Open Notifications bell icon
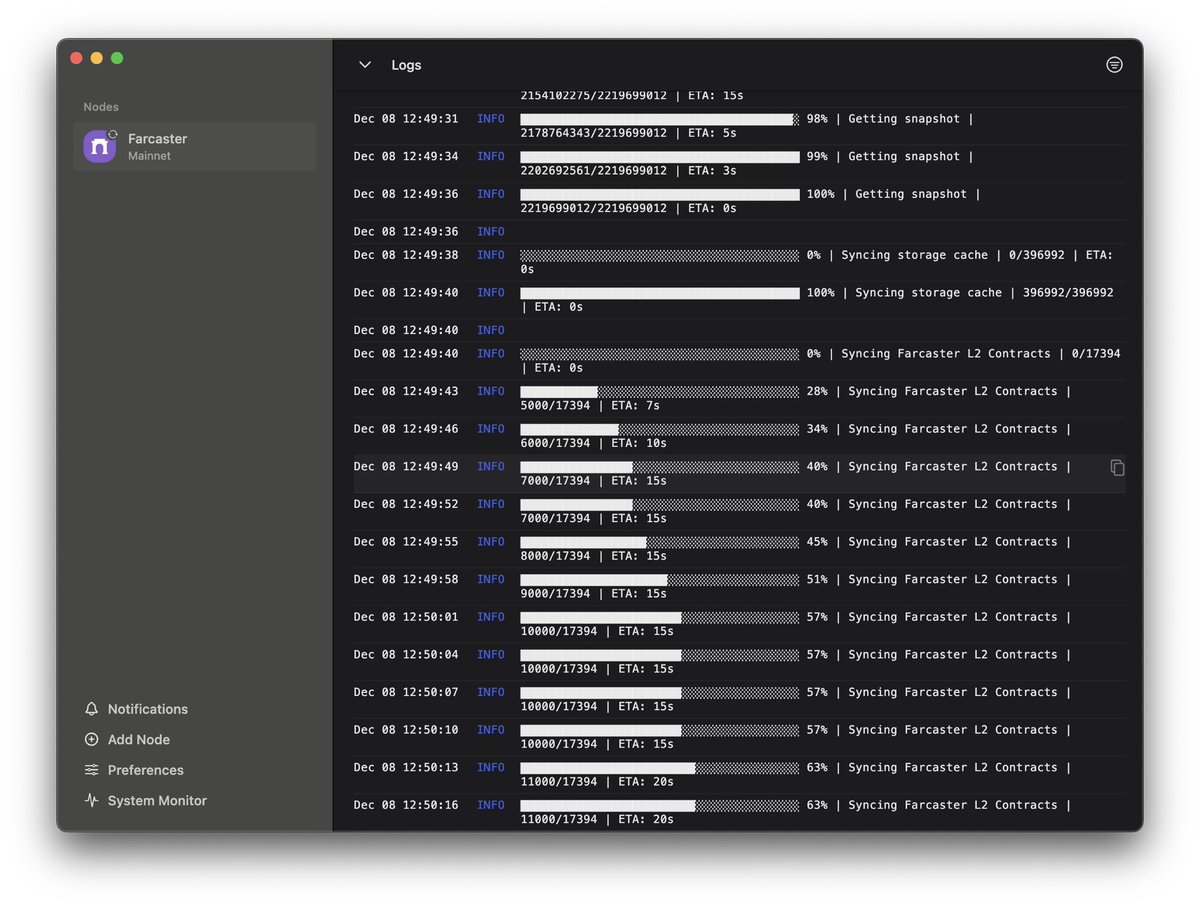This screenshot has height=907, width=1200. 92,709
